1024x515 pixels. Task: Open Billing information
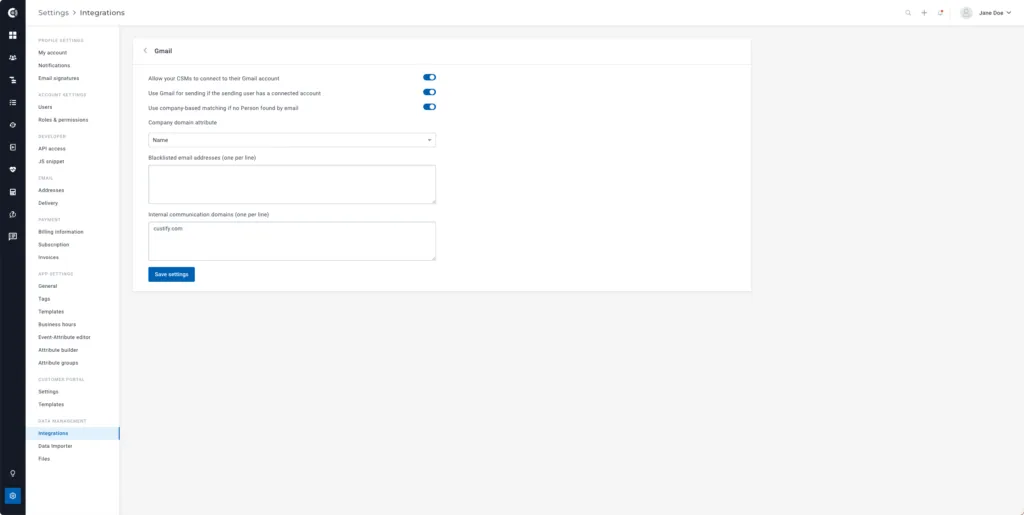[x=61, y=232]
